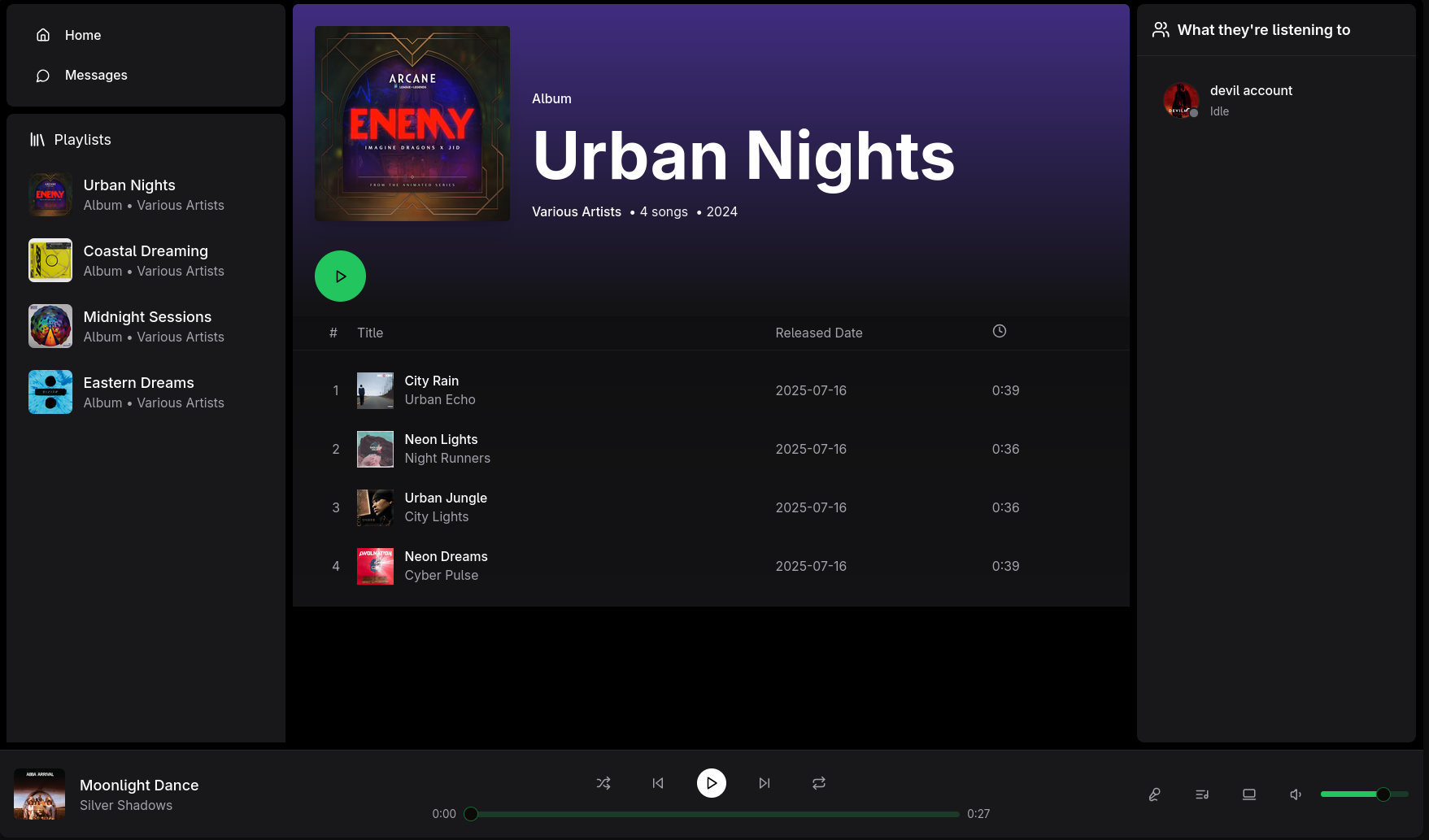This screenshot has height=840, width=1429.
Task: Click the Midnight Sessions cover thumbnail
Action: pos(50,326)
